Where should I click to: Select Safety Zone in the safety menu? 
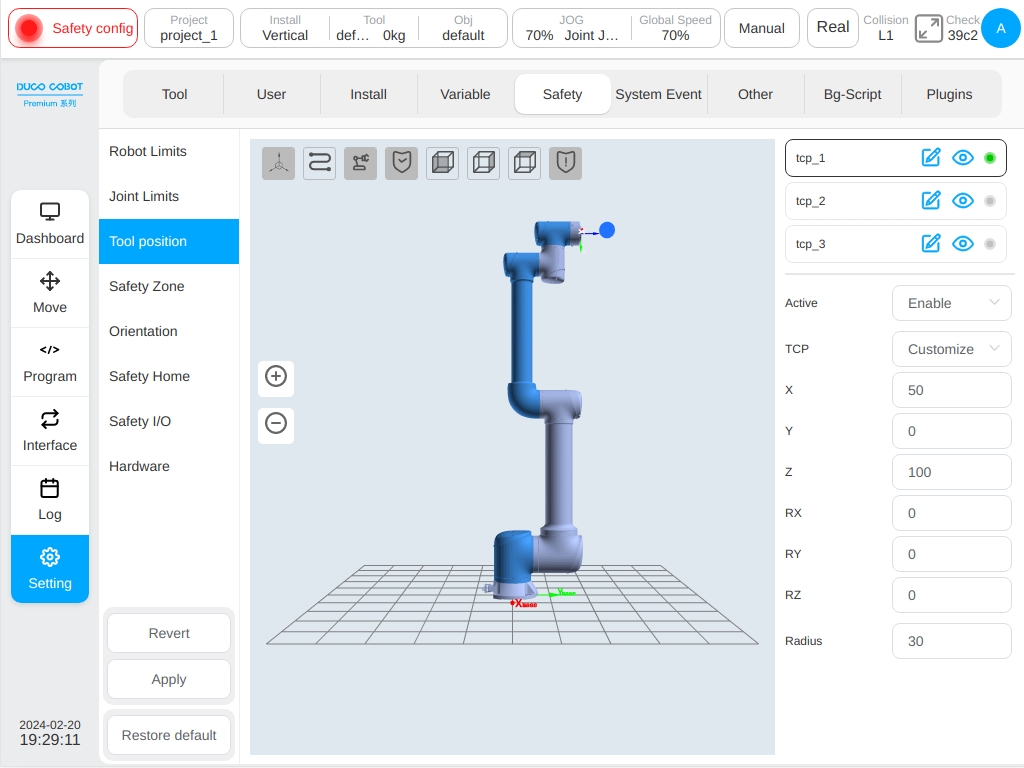[168, 287]
